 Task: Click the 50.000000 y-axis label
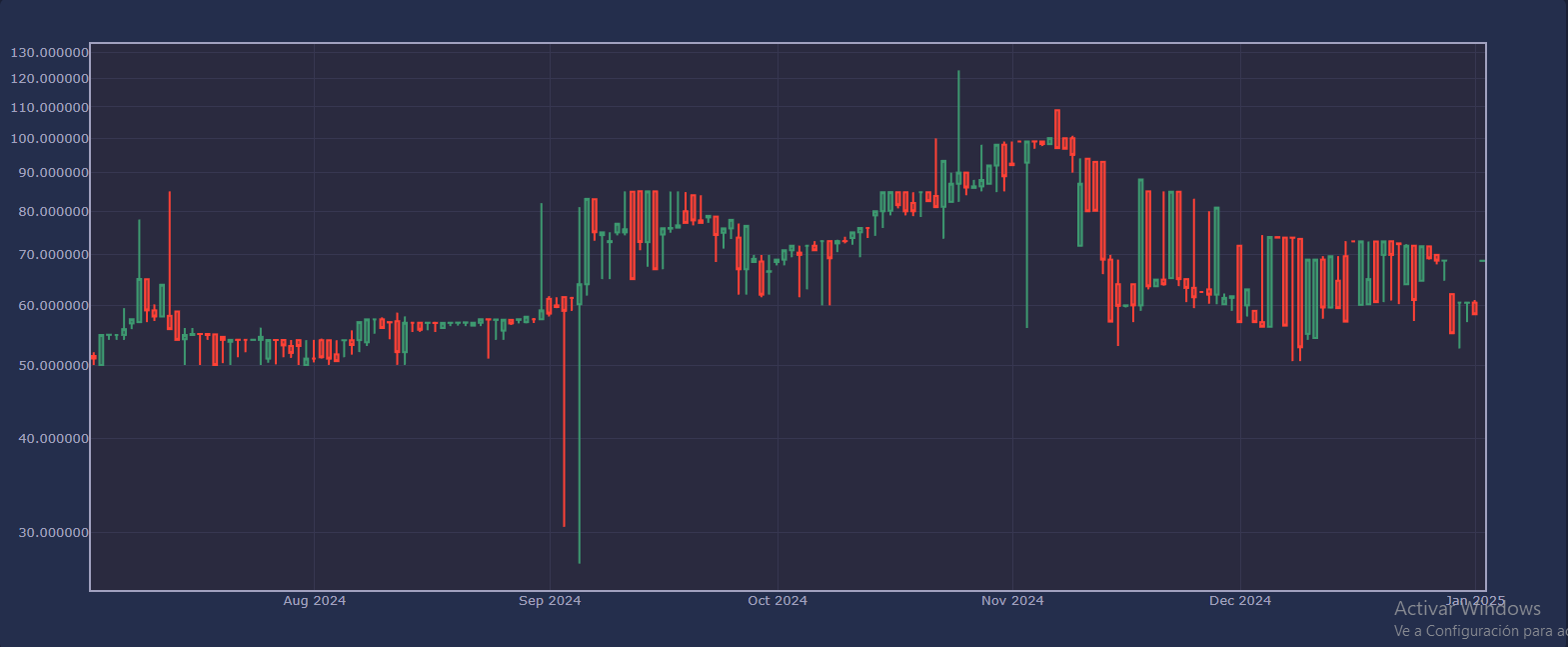(54, 365)
